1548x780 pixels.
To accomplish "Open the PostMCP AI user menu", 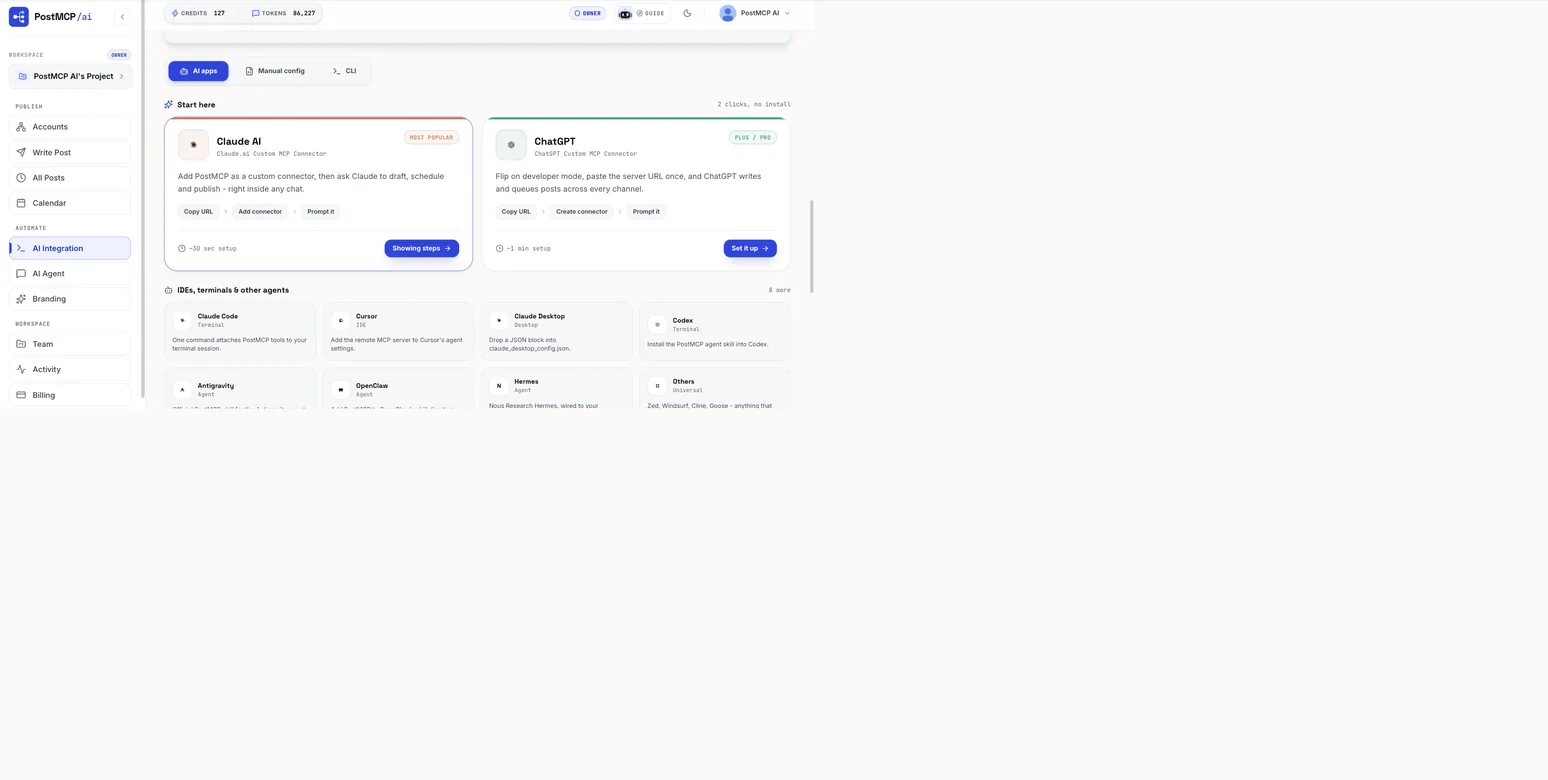I will point(755,13).
